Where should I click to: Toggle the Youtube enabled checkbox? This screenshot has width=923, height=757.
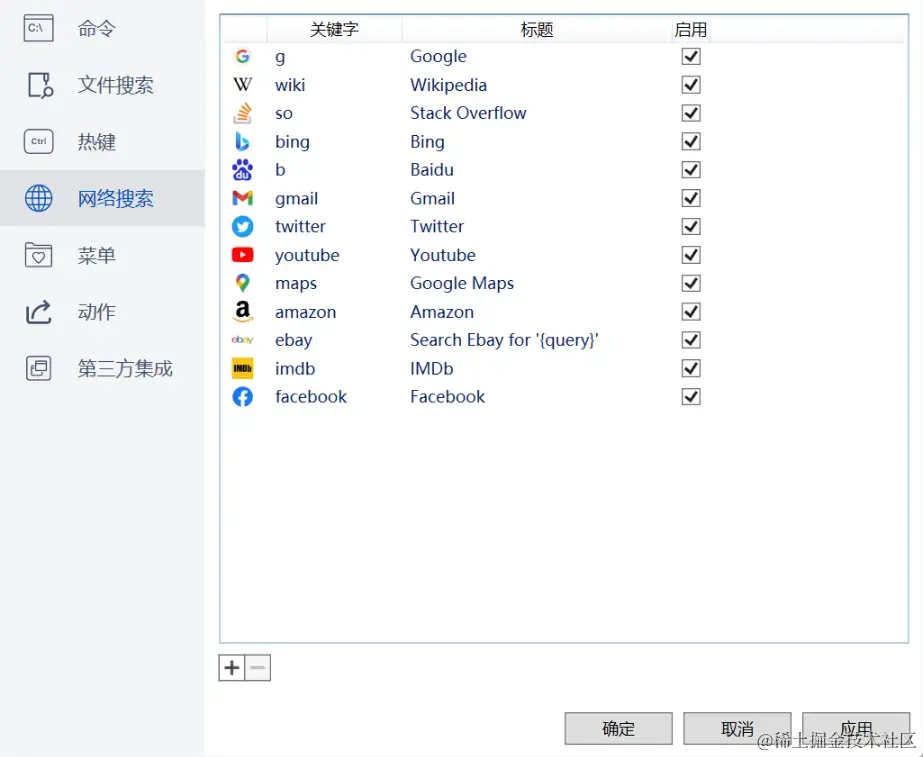click(x=691, y=255)
